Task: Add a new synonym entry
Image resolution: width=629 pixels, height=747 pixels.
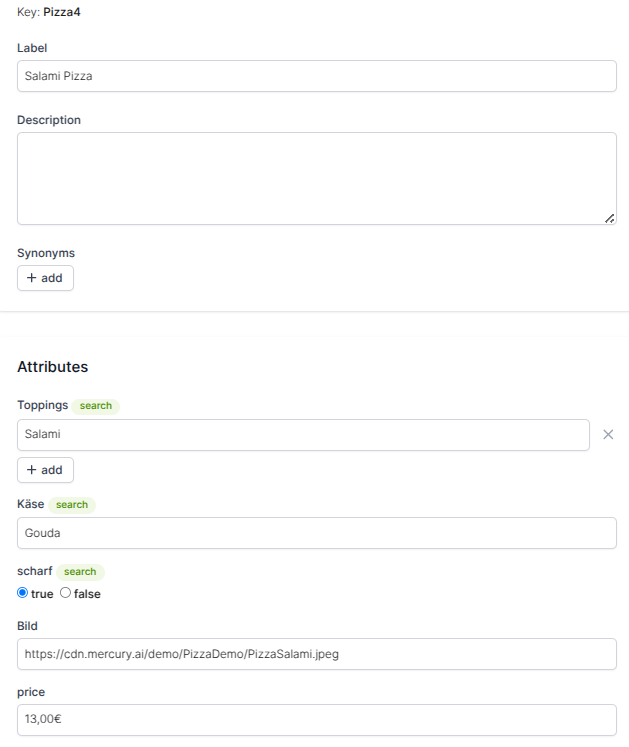Action: tap(45, 278)
